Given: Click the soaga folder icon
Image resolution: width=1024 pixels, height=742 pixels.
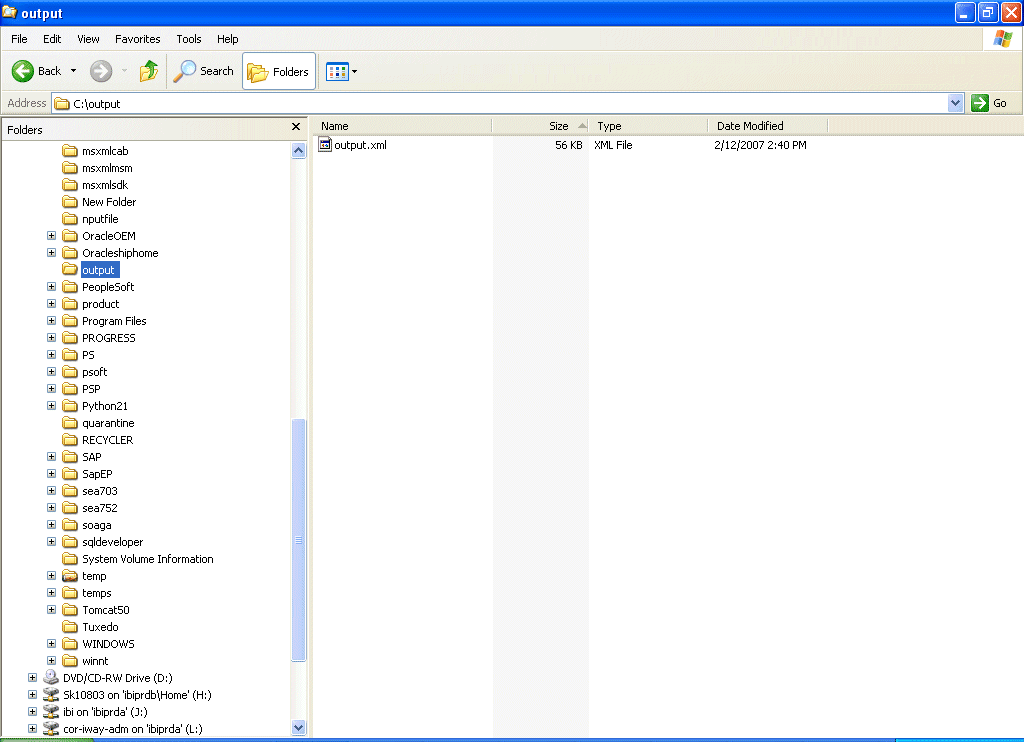Looking at the screenshot, I should click(70, 524).
